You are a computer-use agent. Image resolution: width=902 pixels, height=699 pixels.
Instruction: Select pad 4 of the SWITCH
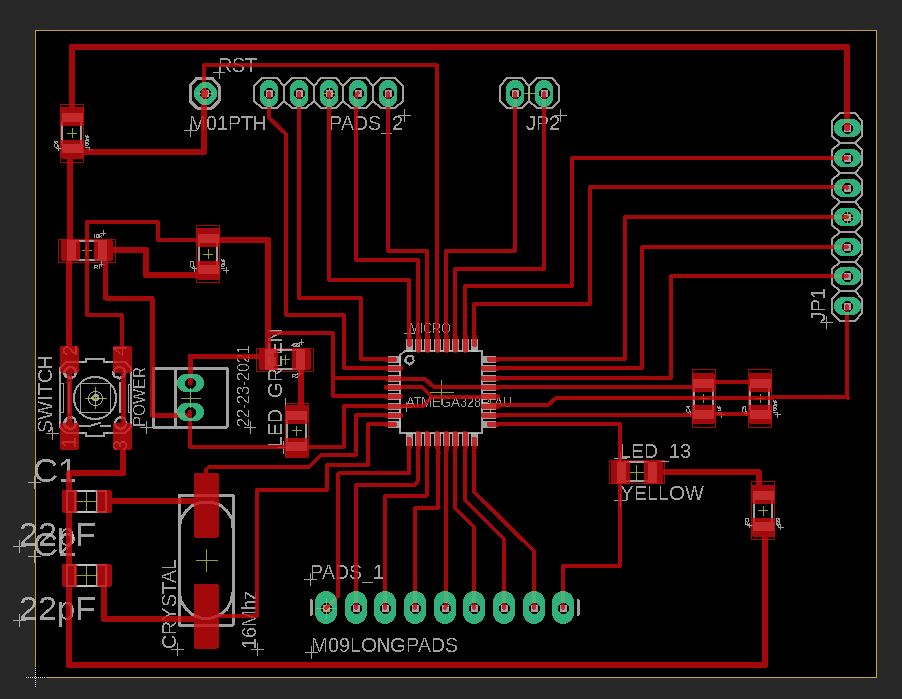click(x=121, y=360)
